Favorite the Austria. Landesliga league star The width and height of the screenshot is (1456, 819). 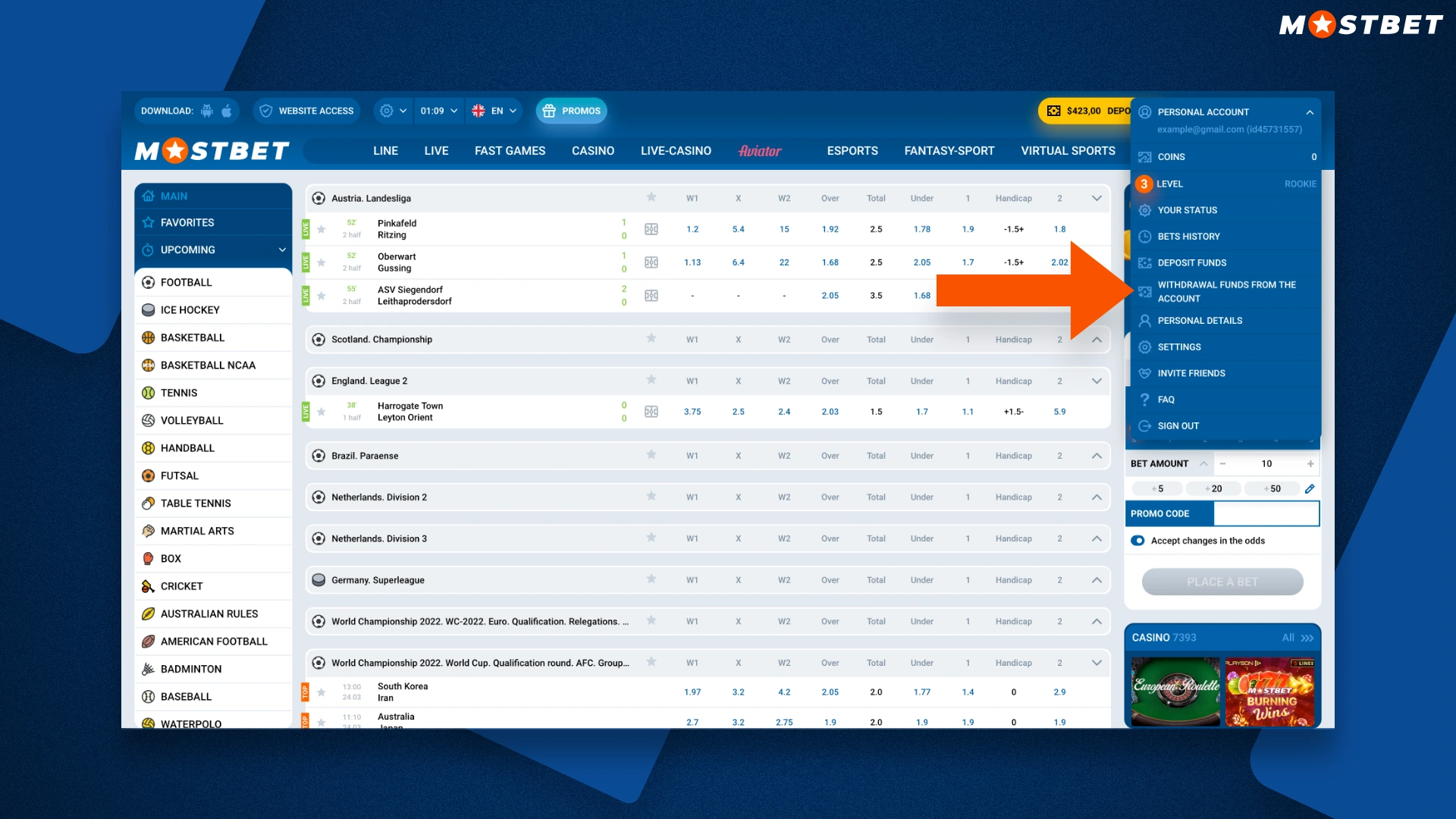(x=651, y=197)
